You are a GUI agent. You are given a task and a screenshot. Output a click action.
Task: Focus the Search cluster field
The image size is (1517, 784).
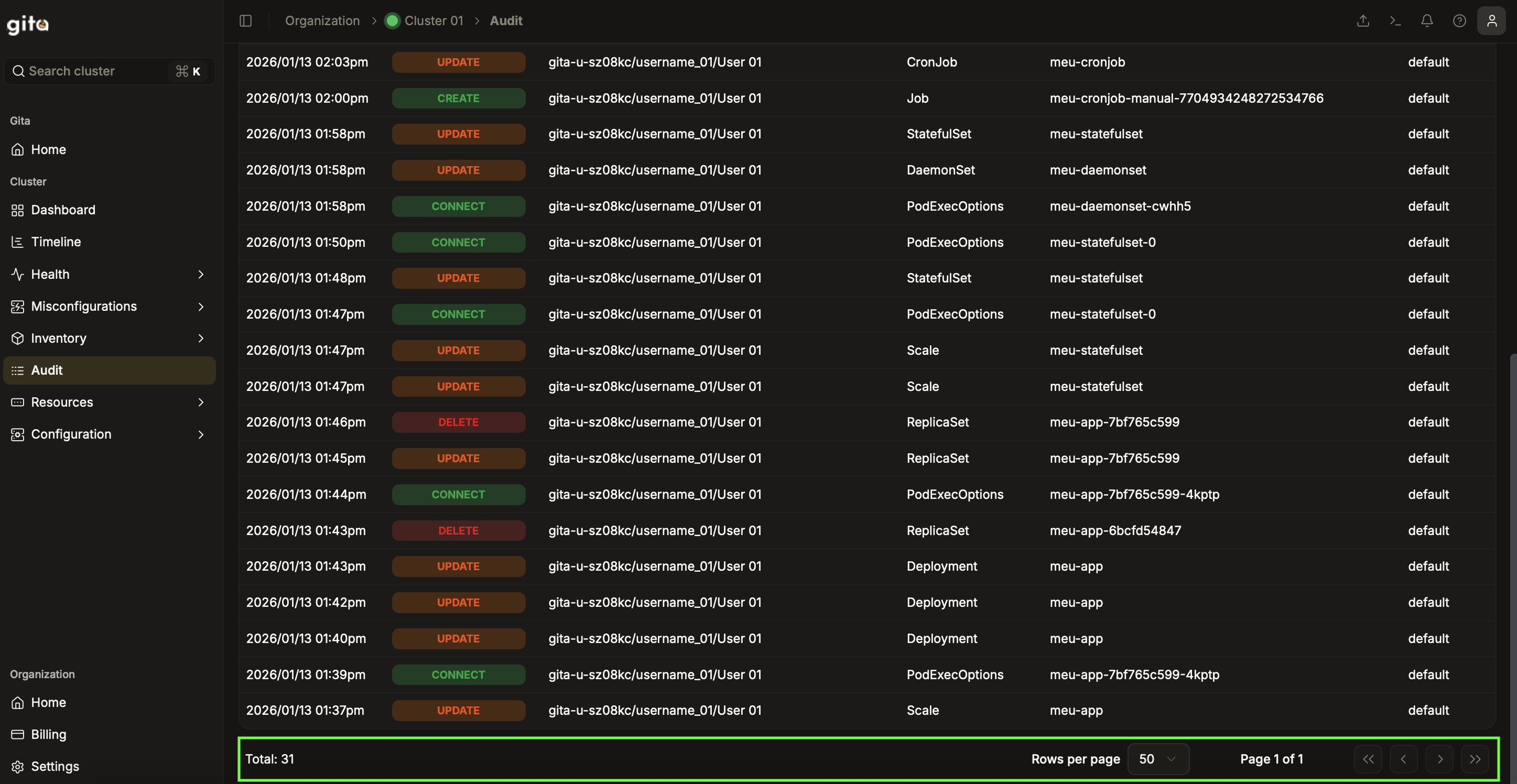(x=94, y=71)
